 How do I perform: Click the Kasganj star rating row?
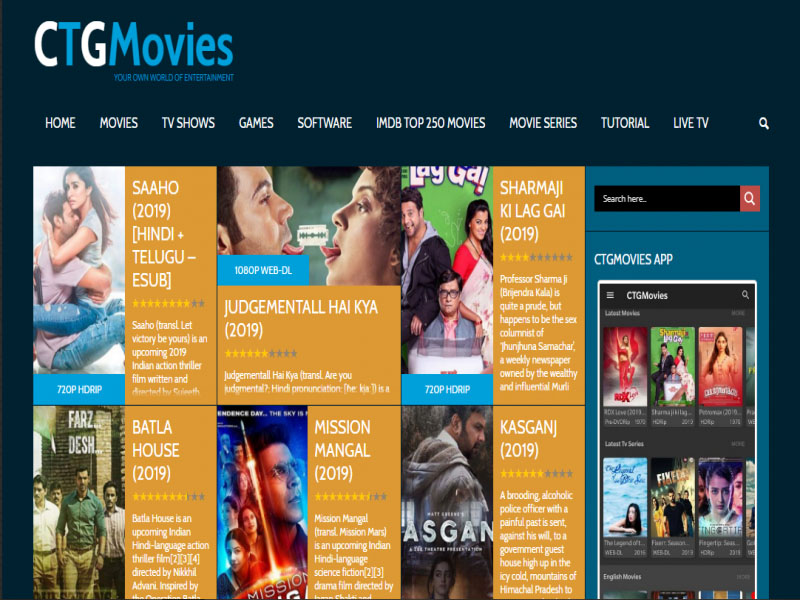535,473
